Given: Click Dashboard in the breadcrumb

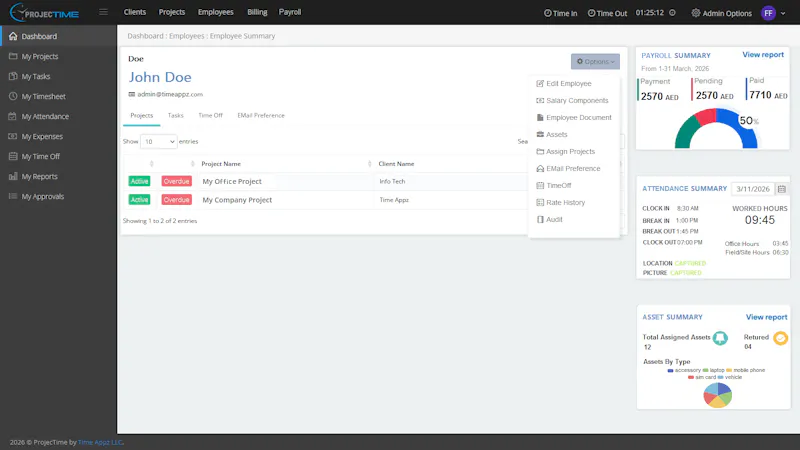Looking at the screenshot, I should [x=145, y=36].
